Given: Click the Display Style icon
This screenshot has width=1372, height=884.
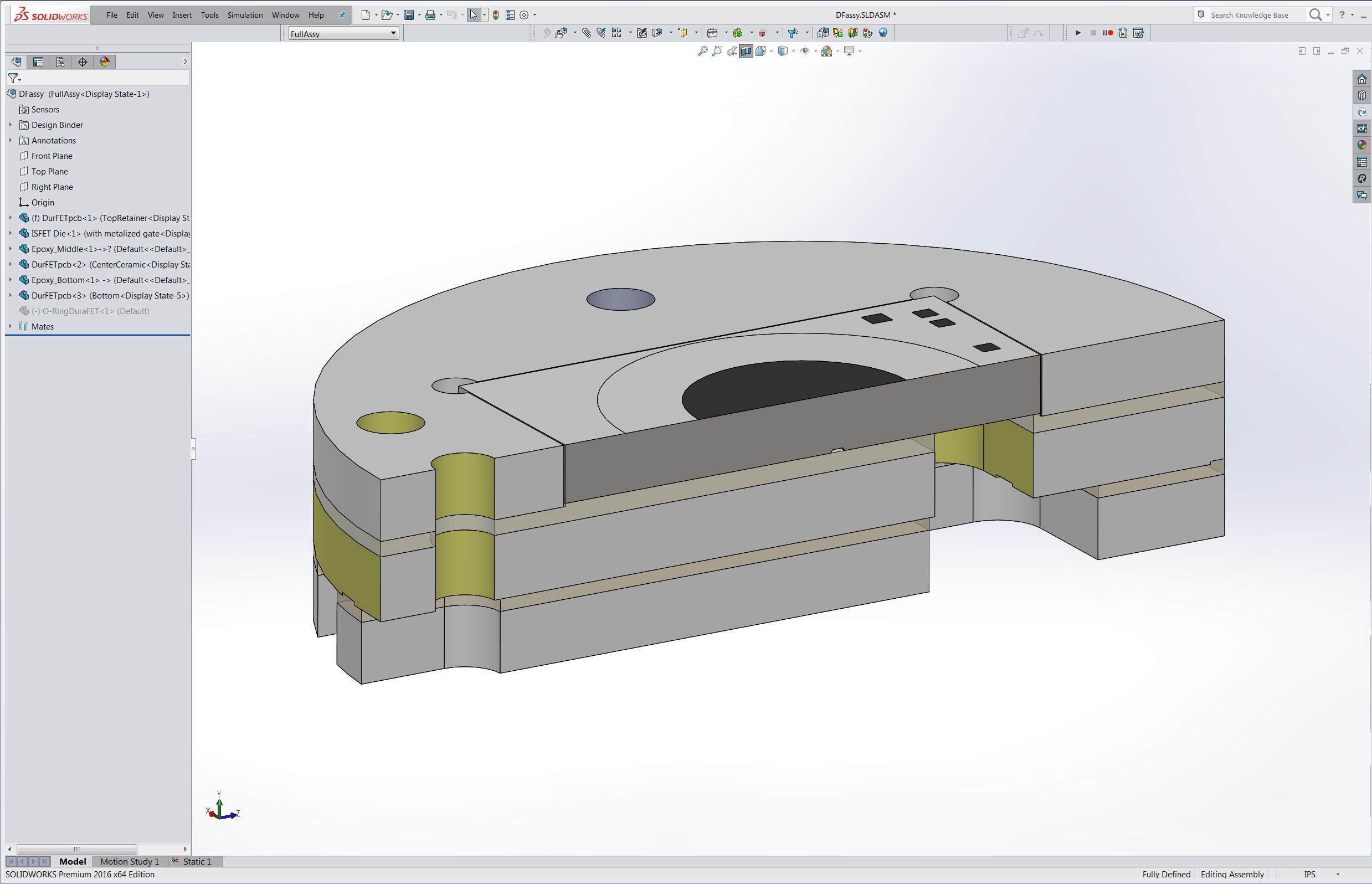Looking at the screenshot, I should [783, 52].
